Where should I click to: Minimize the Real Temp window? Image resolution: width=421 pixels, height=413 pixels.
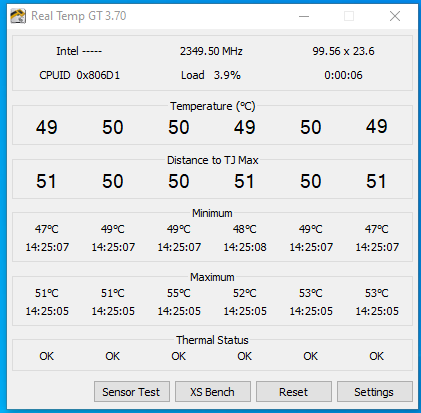pyautogui.click(x=304, y=16)
